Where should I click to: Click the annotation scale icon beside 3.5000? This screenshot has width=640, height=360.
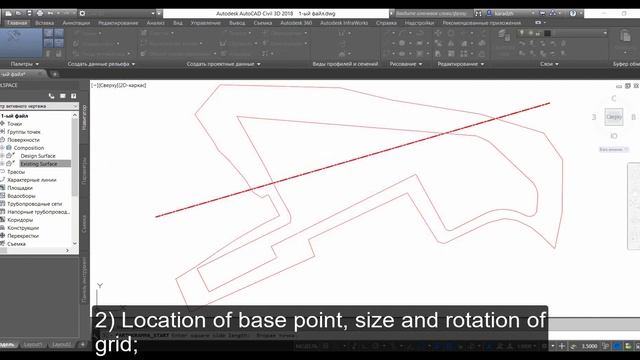click(573, 346)
